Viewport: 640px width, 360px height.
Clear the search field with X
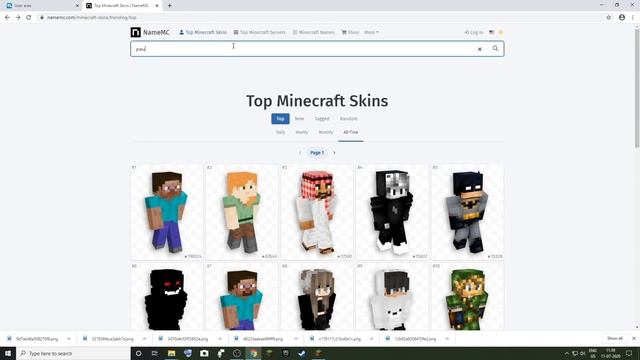(480, 49)
